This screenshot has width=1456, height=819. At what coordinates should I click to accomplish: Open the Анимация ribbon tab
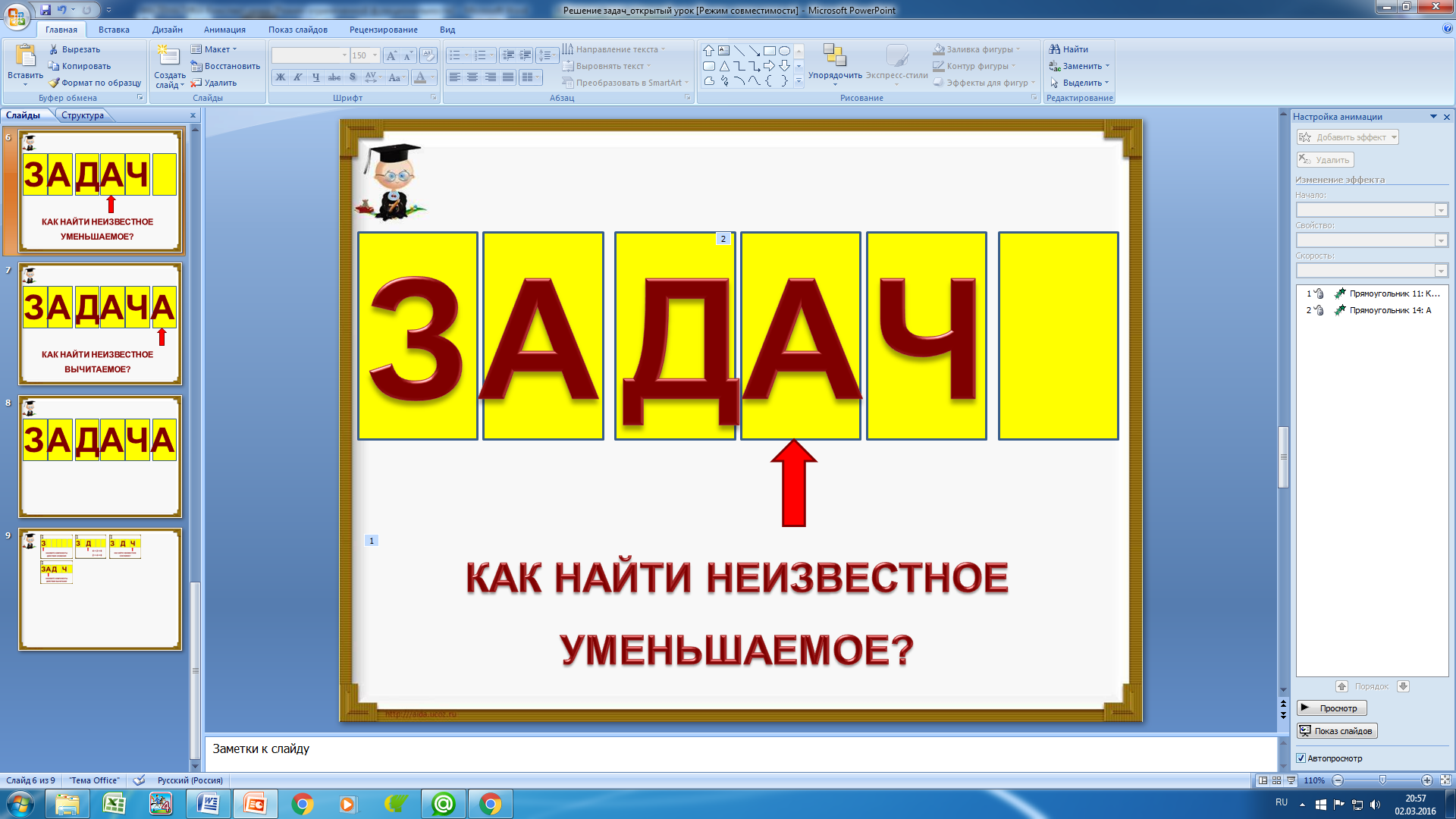pos(224,30)
